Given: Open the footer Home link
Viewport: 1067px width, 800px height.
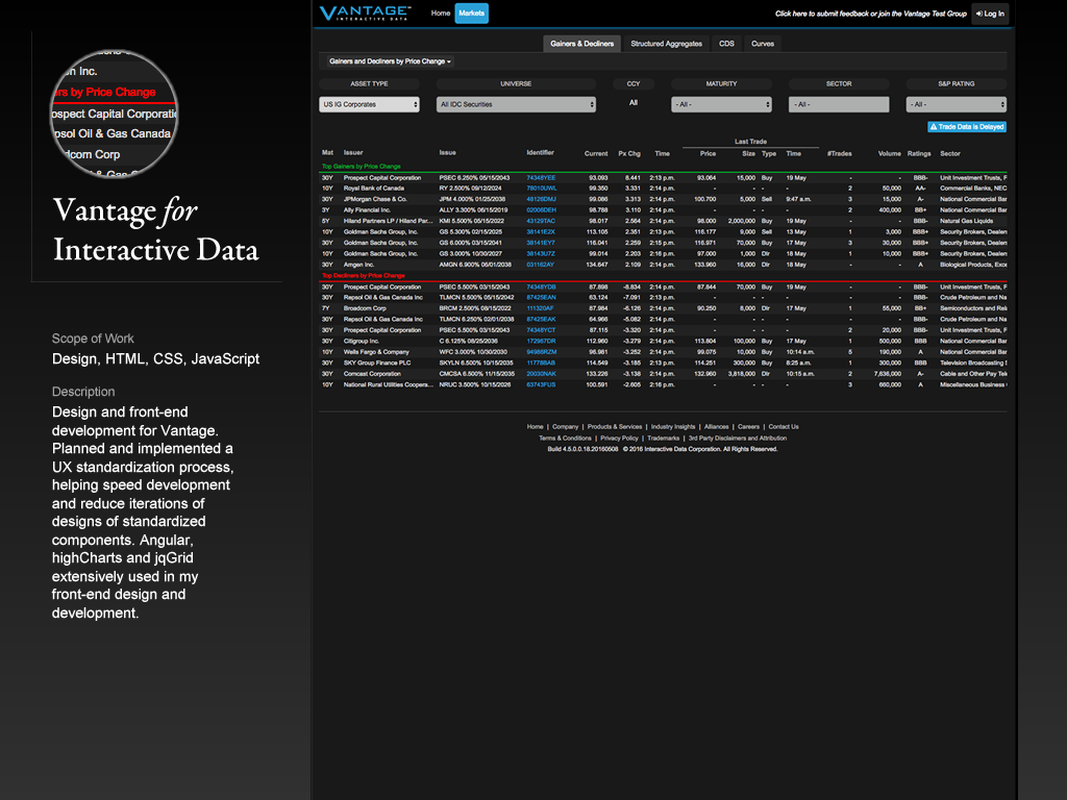Looking at the screenshot, I should [x=535, y=427].
